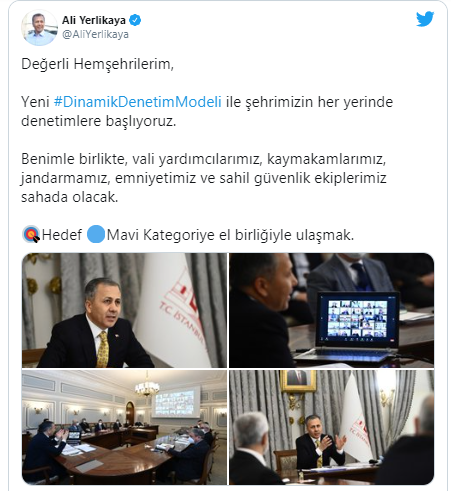
Task: Click the 'Mavi Kategoriye el birliğiyle ulaşmak' line
Action: (x=230, y=235)
